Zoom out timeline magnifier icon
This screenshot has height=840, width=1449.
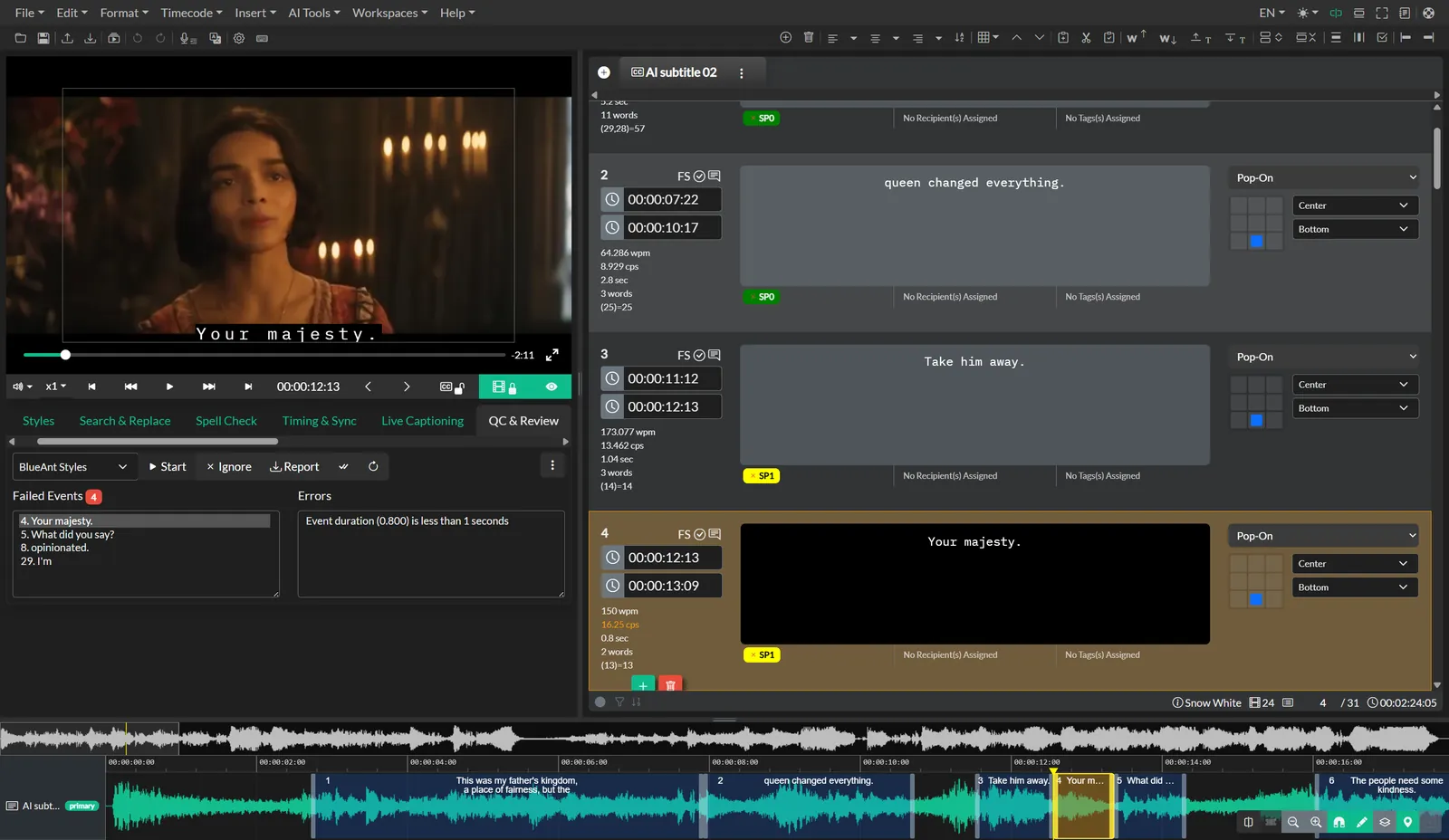1293,822
